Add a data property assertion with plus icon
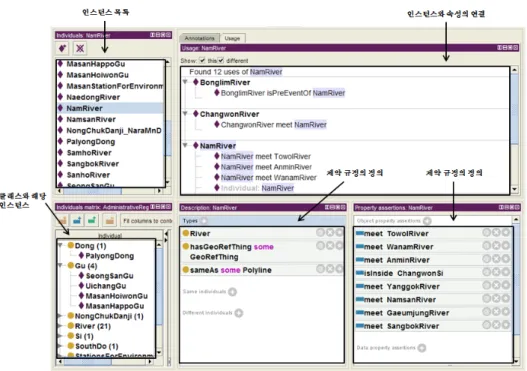Viewport: 527px width, 371px height. pyautogui.click(x=422, y=348)
